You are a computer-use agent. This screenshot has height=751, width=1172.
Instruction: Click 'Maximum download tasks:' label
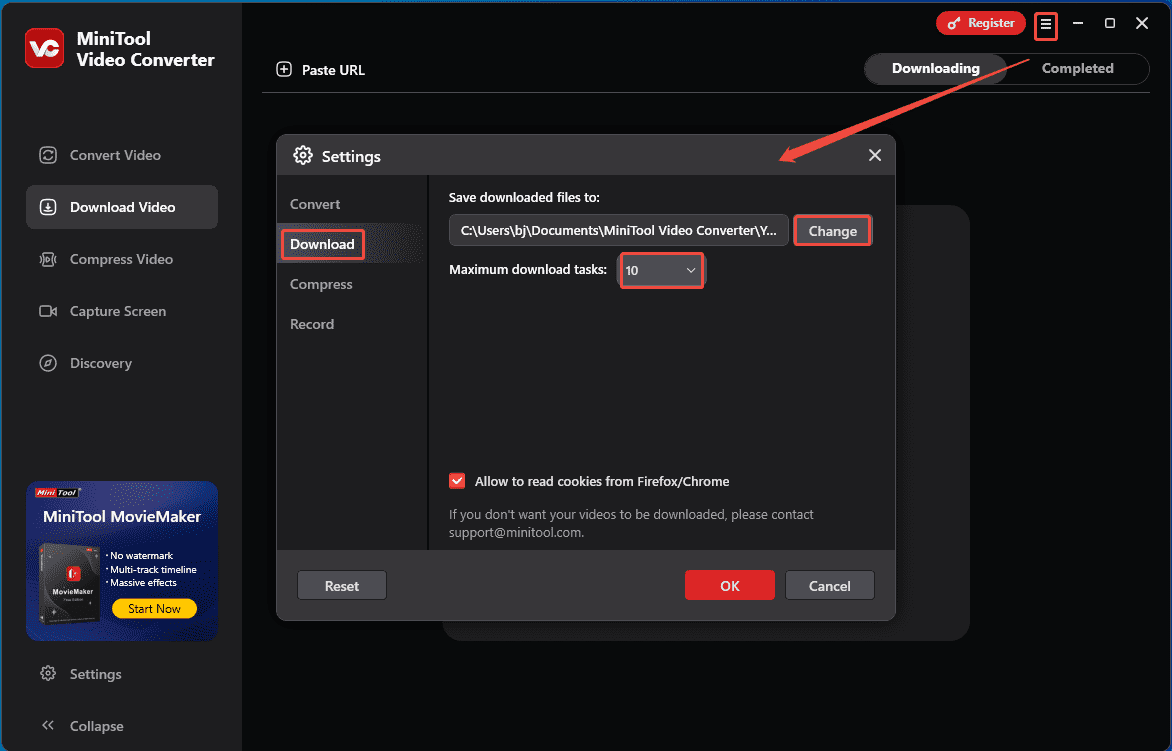pyautogui.click(x=528, y=270)
